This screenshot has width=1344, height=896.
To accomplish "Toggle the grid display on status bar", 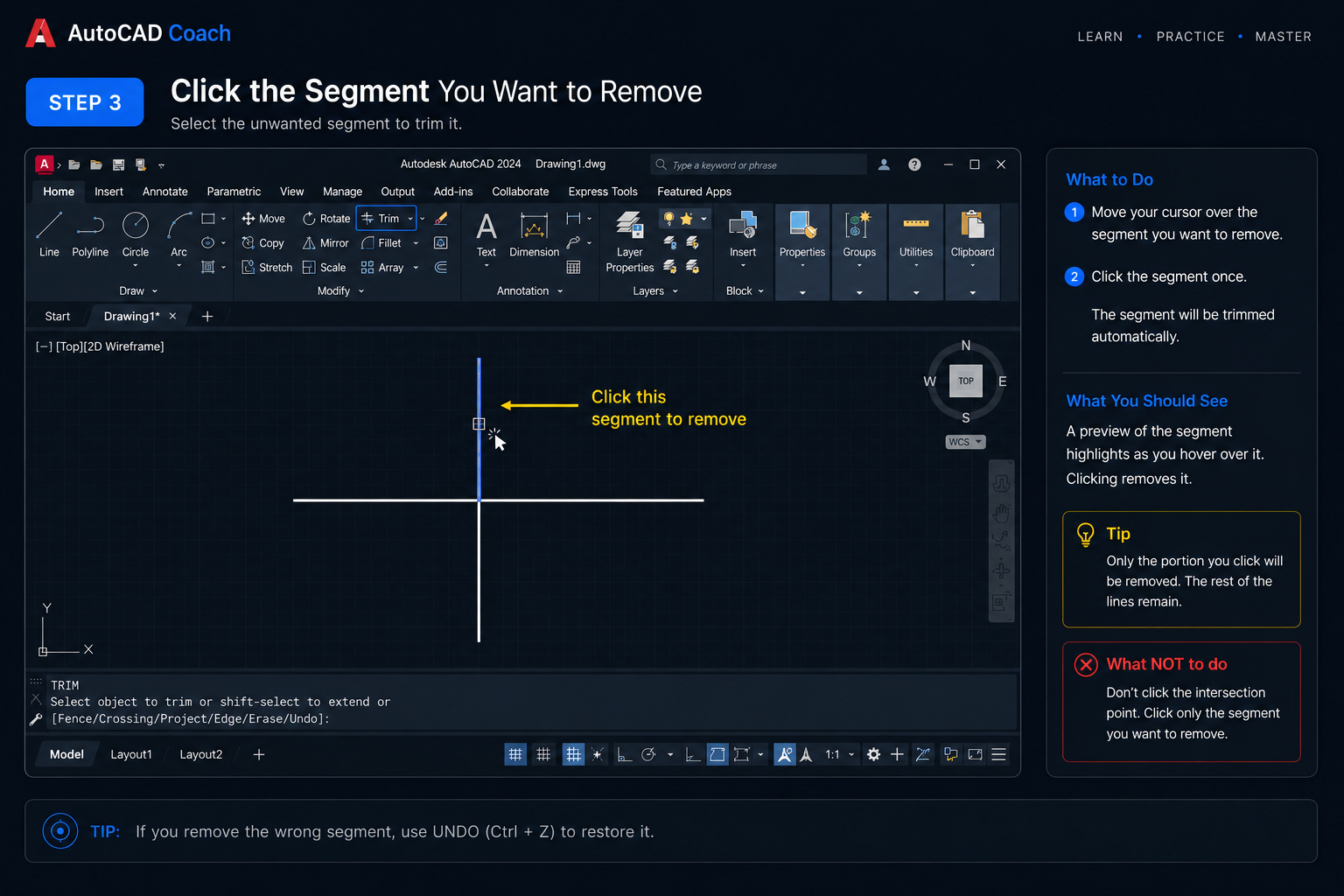I will click(515, 754).
